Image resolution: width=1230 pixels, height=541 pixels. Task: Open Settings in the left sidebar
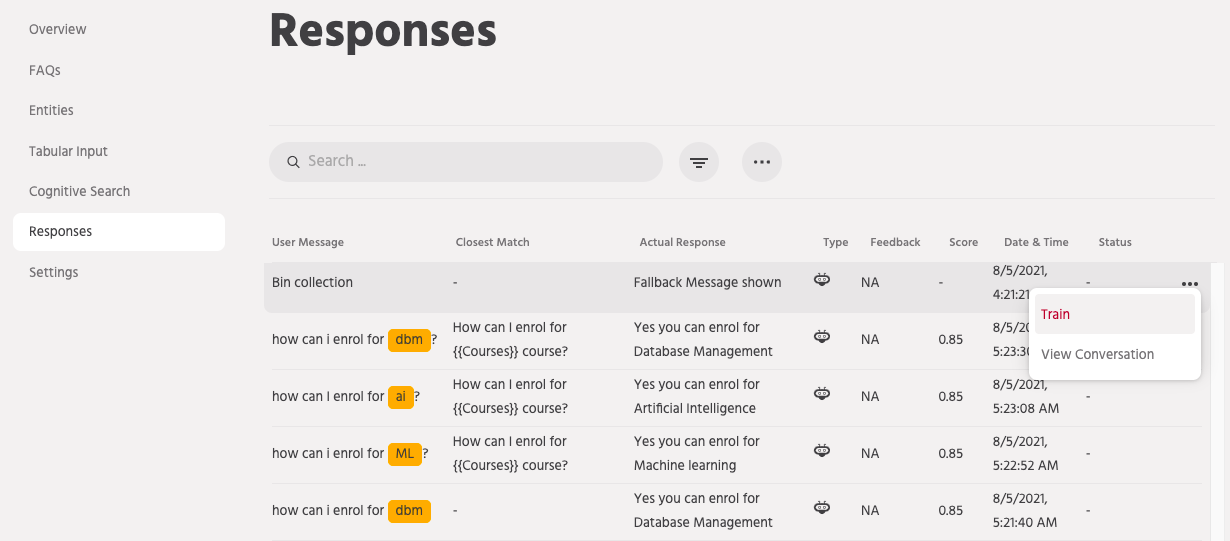[x=54, y=272]
